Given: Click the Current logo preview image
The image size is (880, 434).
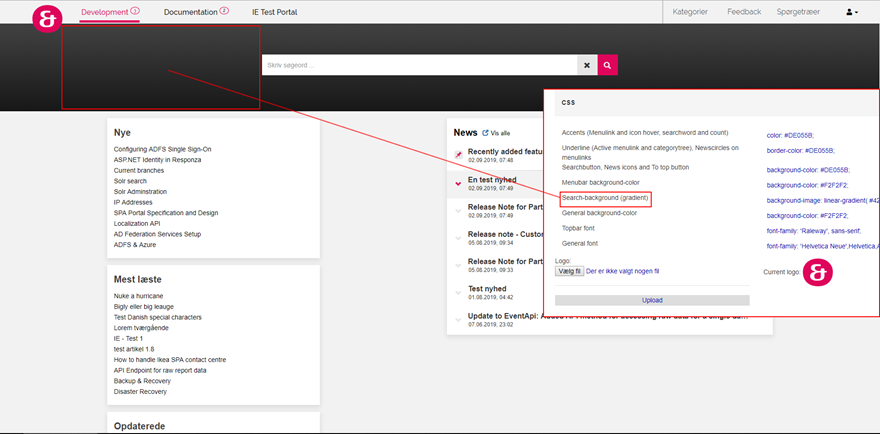Looking at the screenshot, I should point(819,272).
